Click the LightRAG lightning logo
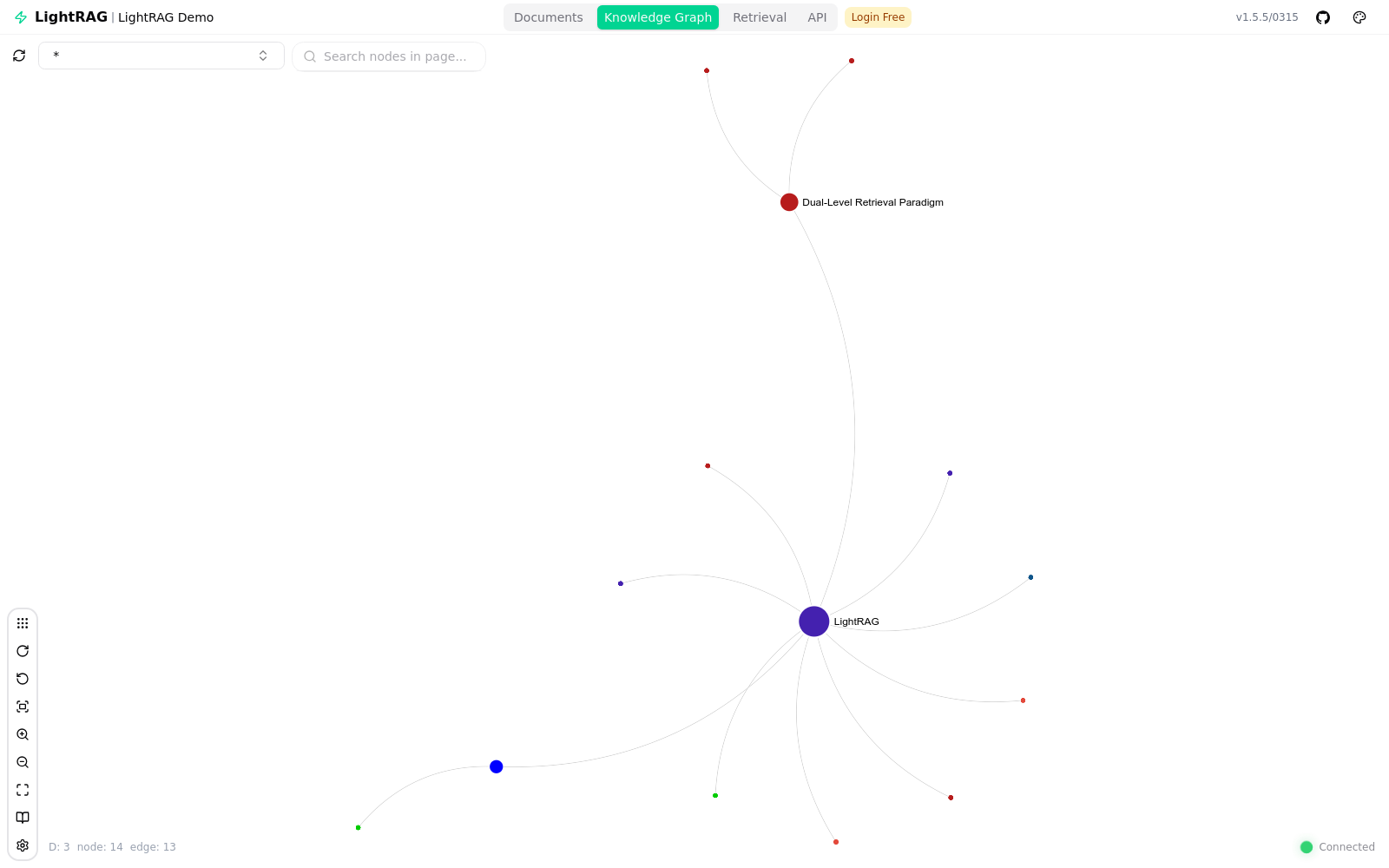The width and height of the screenshot is (1389, 868). [x=21, y=17]
